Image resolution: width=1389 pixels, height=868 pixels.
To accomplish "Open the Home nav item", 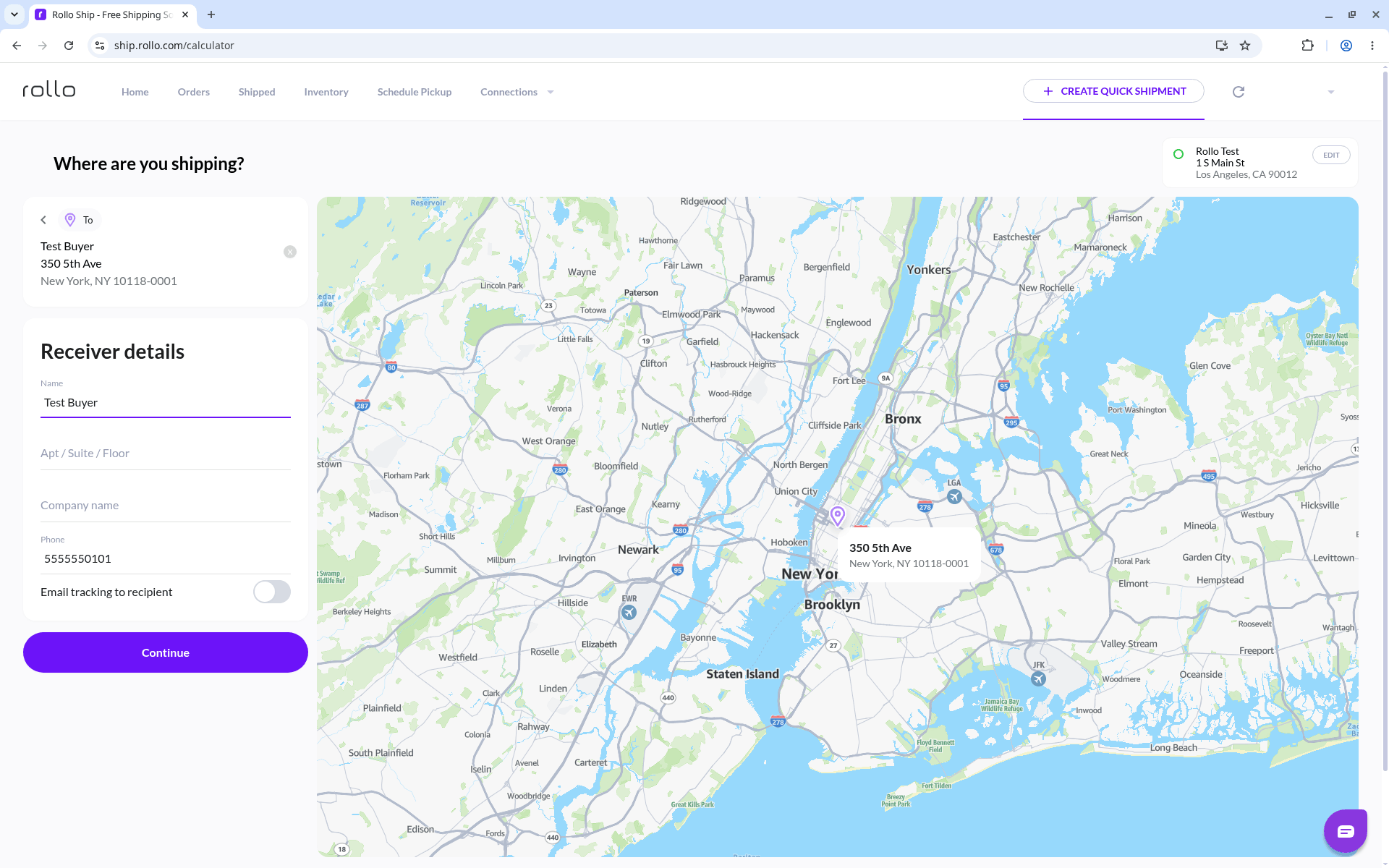I will (135, 92).
